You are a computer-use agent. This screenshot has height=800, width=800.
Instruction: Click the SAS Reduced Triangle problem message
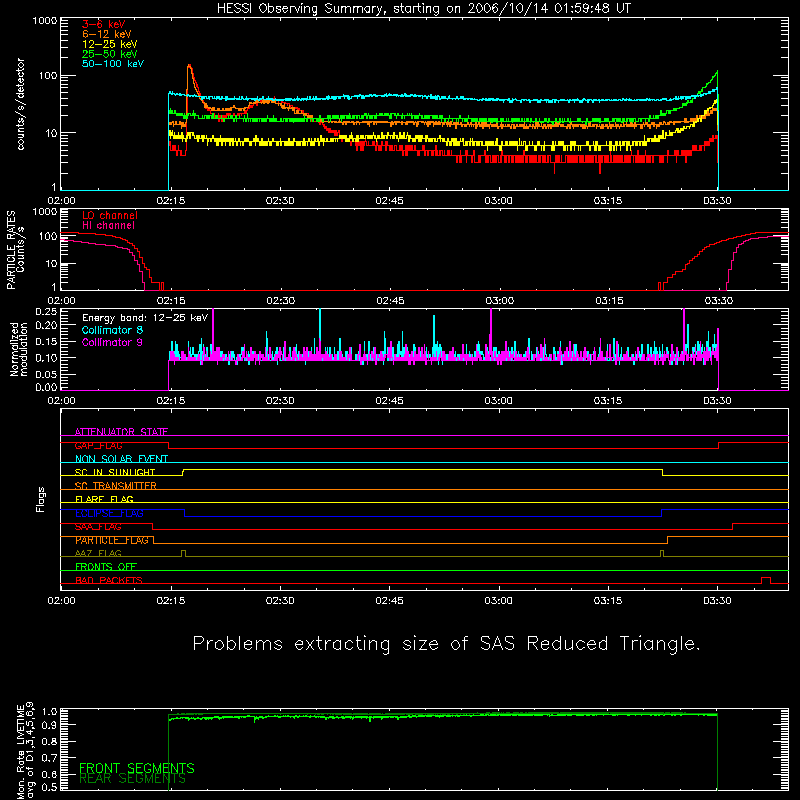pos(446,644)
